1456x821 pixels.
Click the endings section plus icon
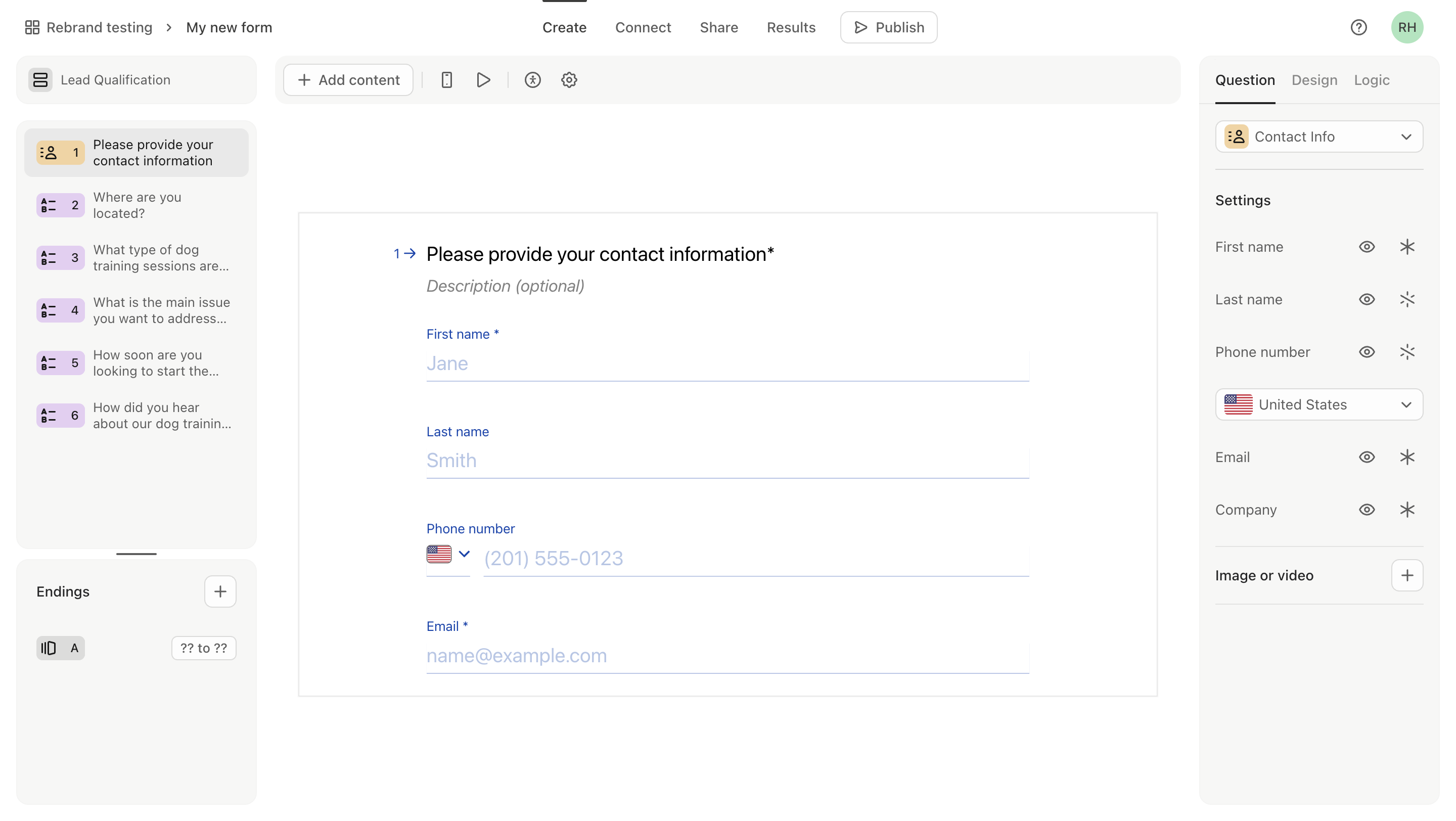220,592
